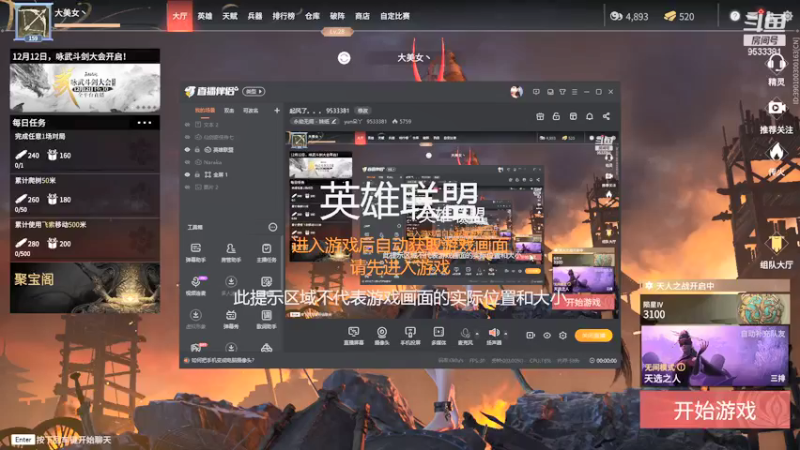Open the 主播任务 tool icon
Image resolution: width=800 pixels, height=450 pixels.
pos(266,253)
